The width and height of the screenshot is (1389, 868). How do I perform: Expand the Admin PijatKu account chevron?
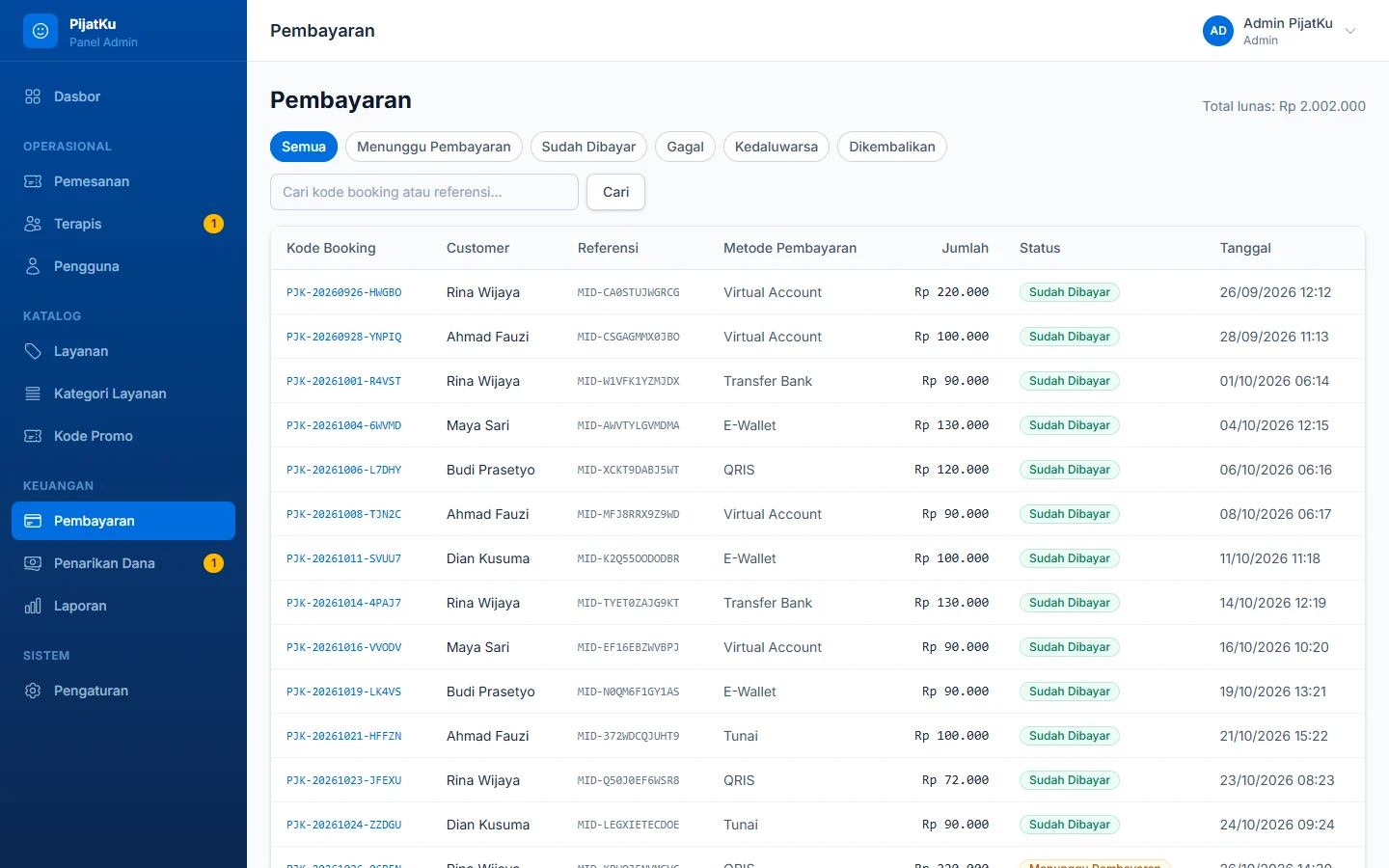coord(1350,31)
